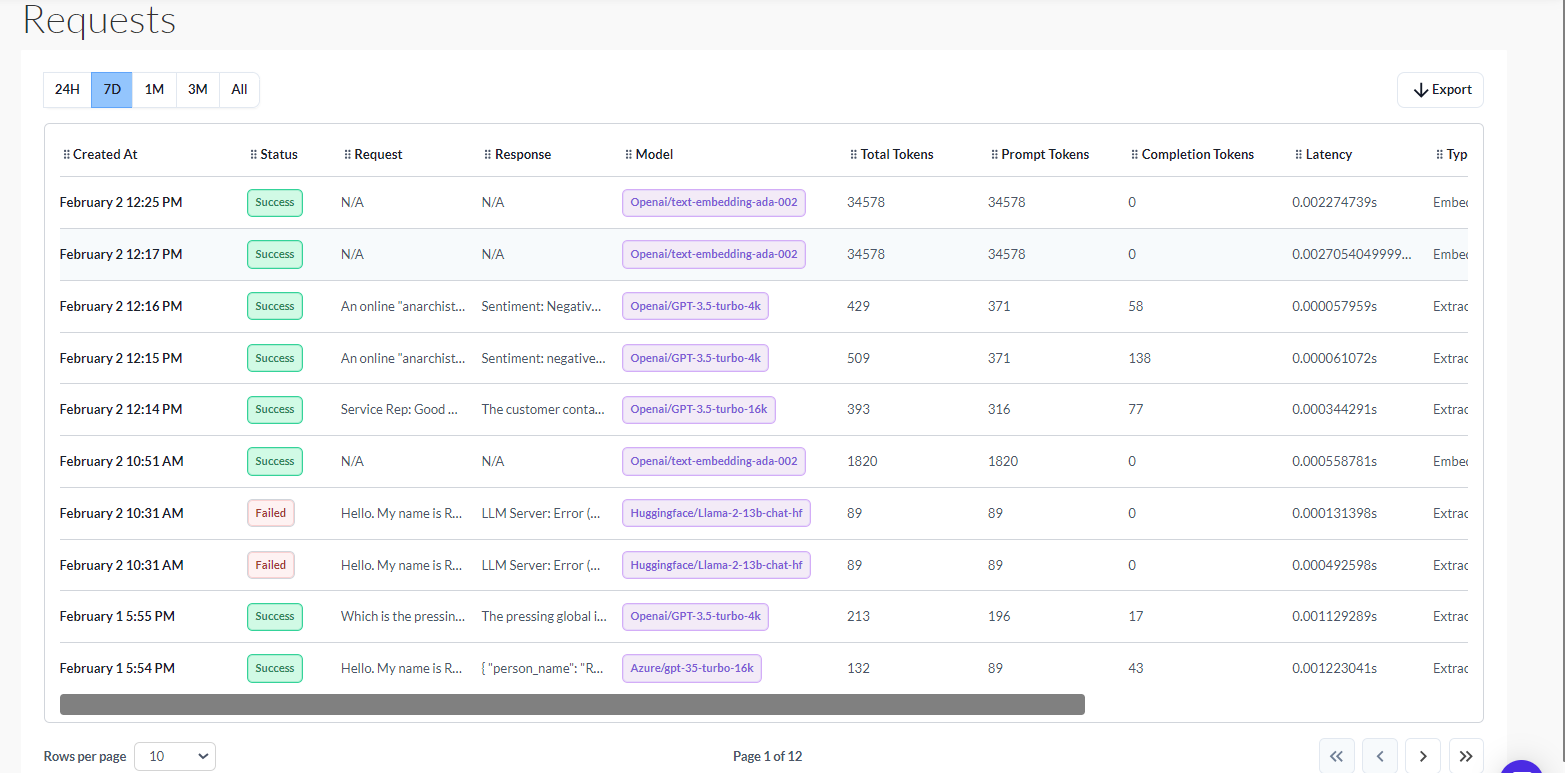
Task: Go to first page with double-left arrow
Action: pos(1337,756)
